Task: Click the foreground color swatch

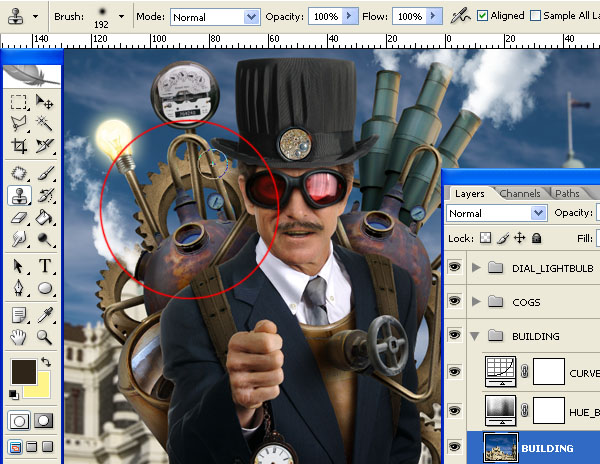Action: tap(23, 371)
